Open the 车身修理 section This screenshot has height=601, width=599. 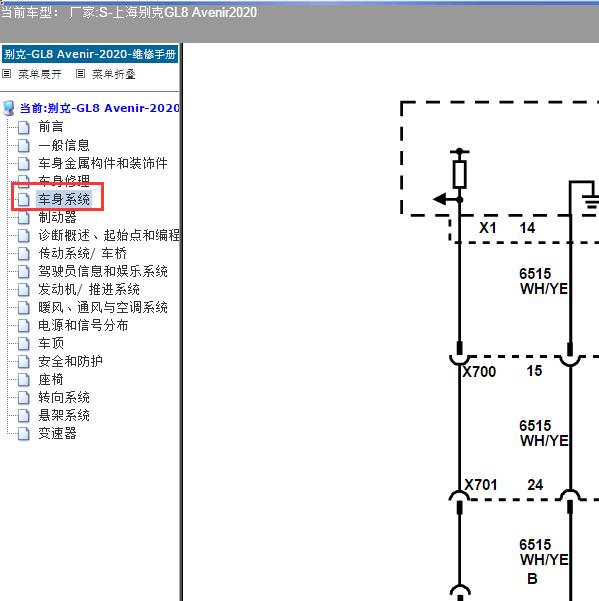(64, 179)
